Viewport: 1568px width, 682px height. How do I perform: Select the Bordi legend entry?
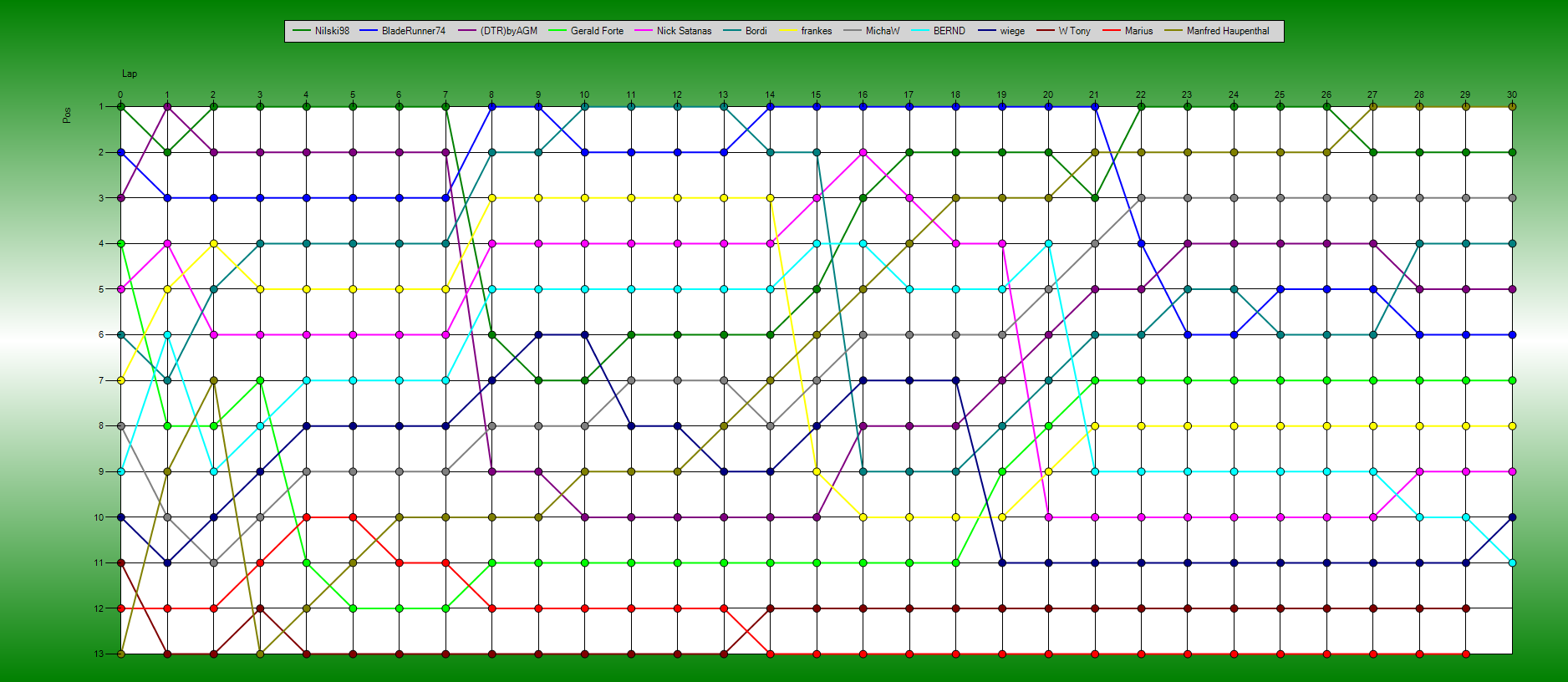coord(746,31)
